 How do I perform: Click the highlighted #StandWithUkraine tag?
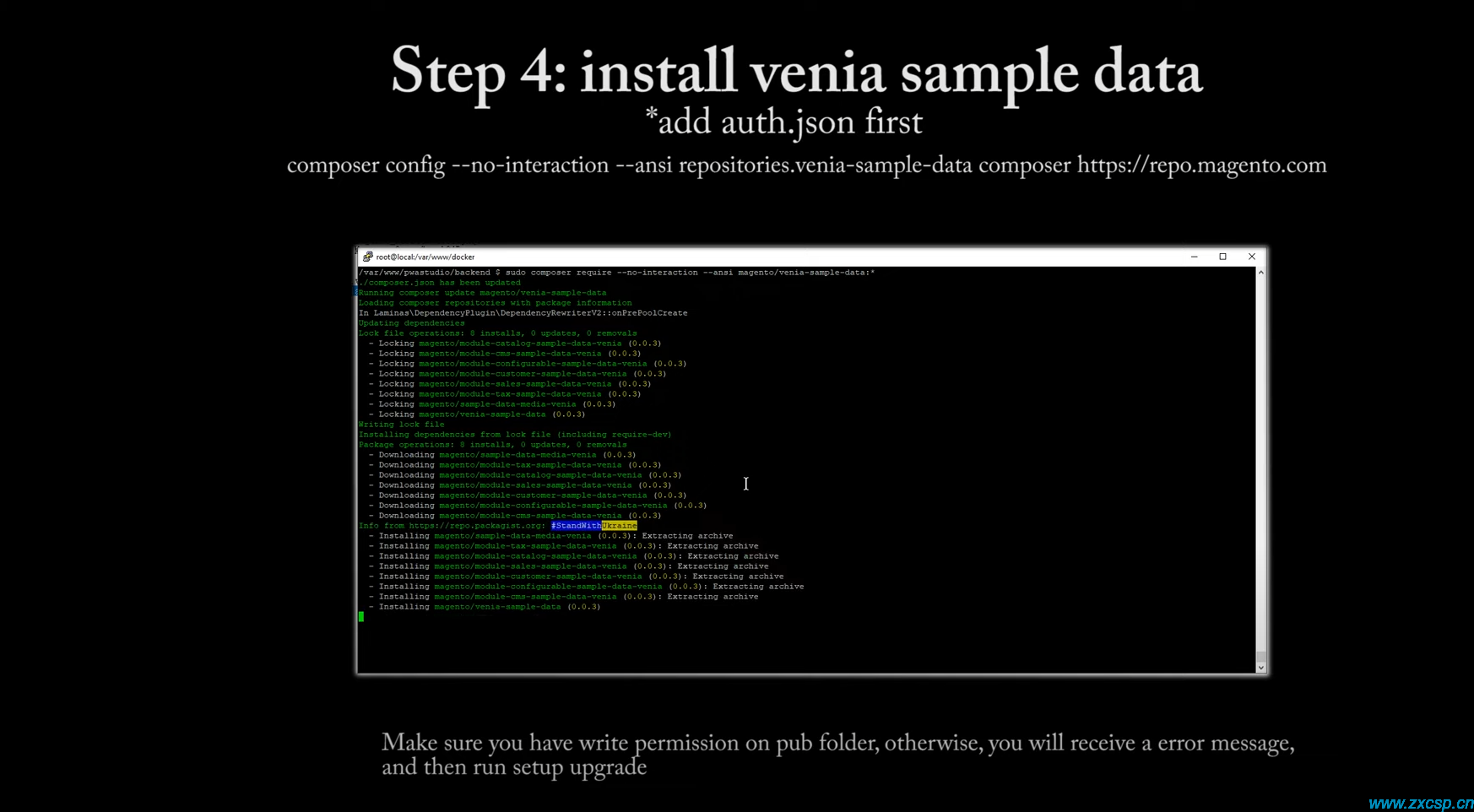(x=594, y=526)
